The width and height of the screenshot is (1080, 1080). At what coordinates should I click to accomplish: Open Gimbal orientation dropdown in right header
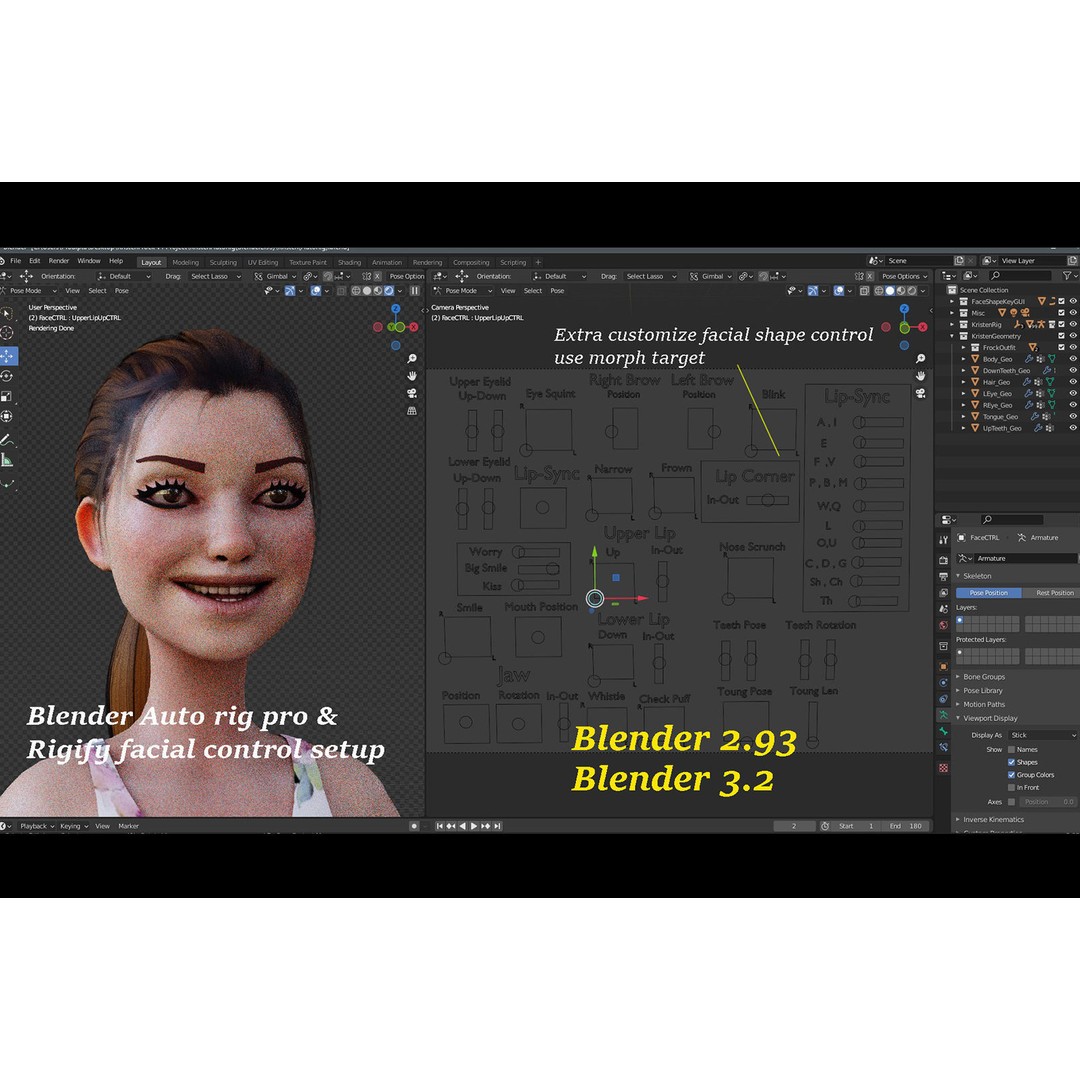click(x=711, y=276)
